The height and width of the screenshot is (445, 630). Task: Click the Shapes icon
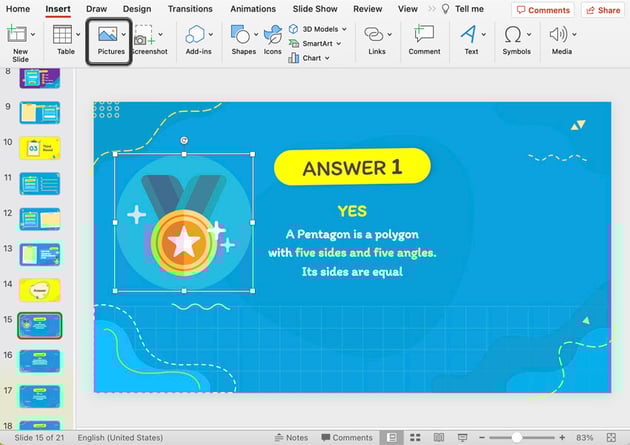point(240,34)
